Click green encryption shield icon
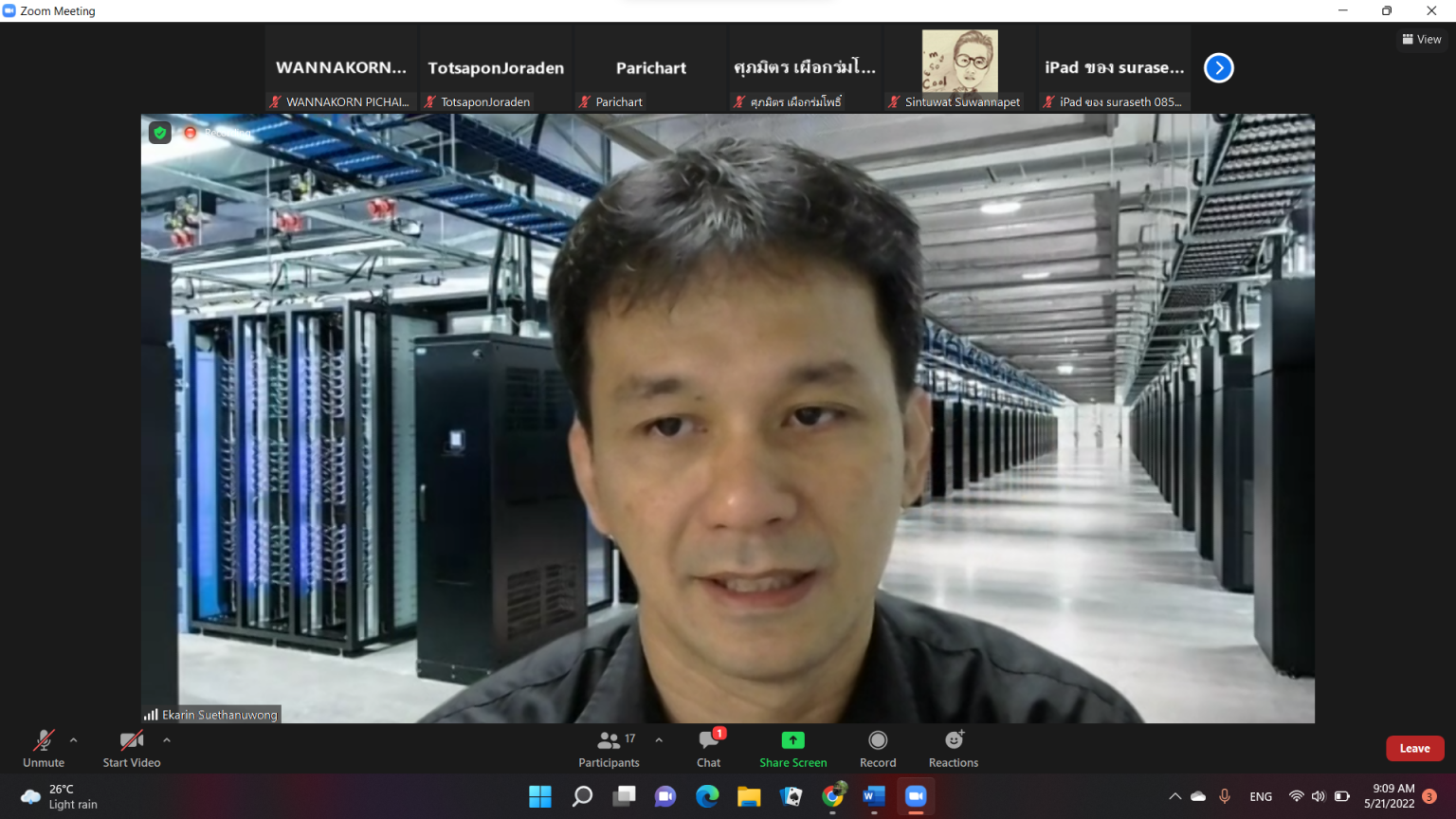Screen dimensions: 1456x819 click(160, 133)
